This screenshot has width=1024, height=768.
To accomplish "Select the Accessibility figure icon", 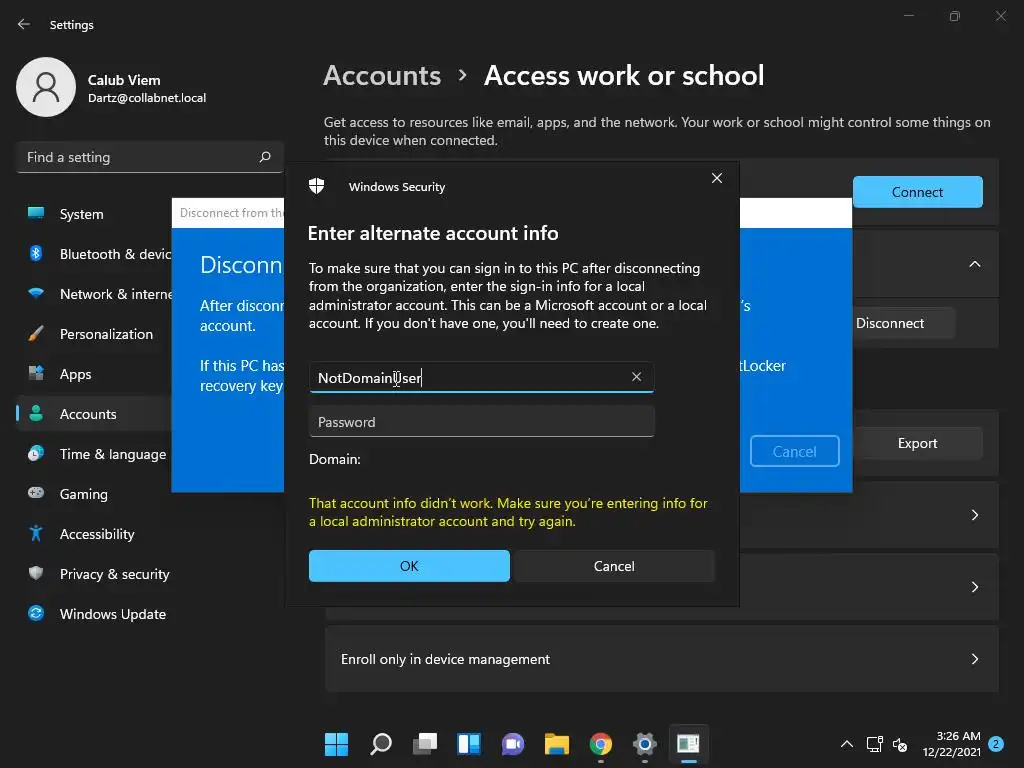I will click(x=36, y=534).
